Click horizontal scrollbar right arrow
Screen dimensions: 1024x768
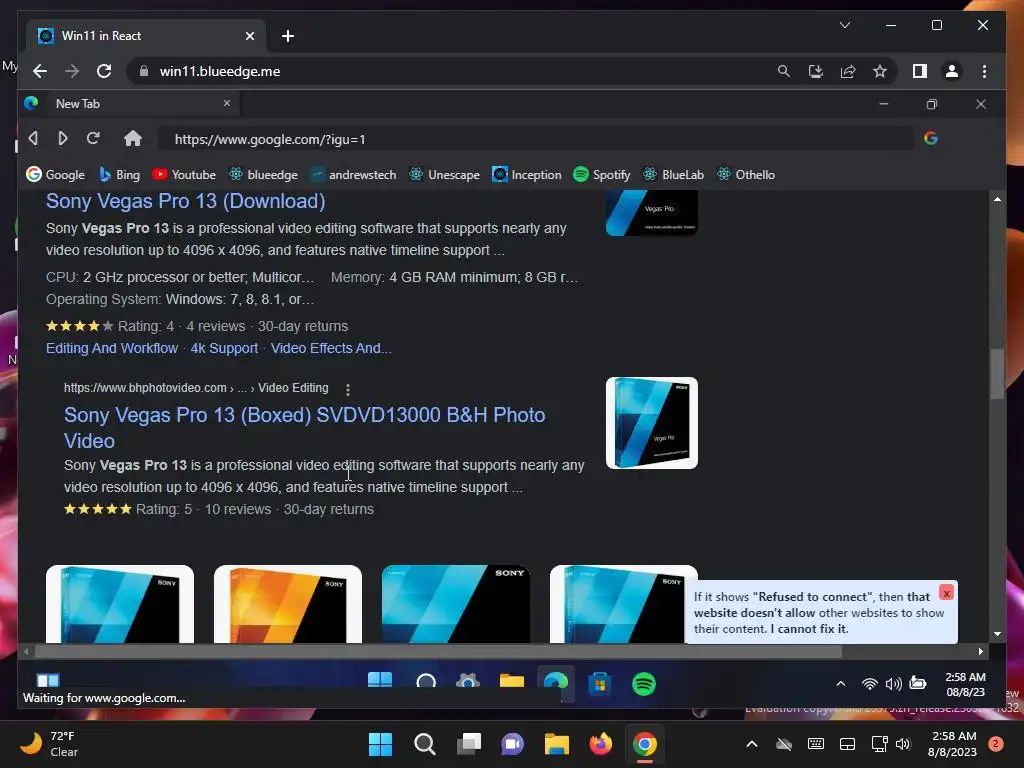click(x=980, y=651)
